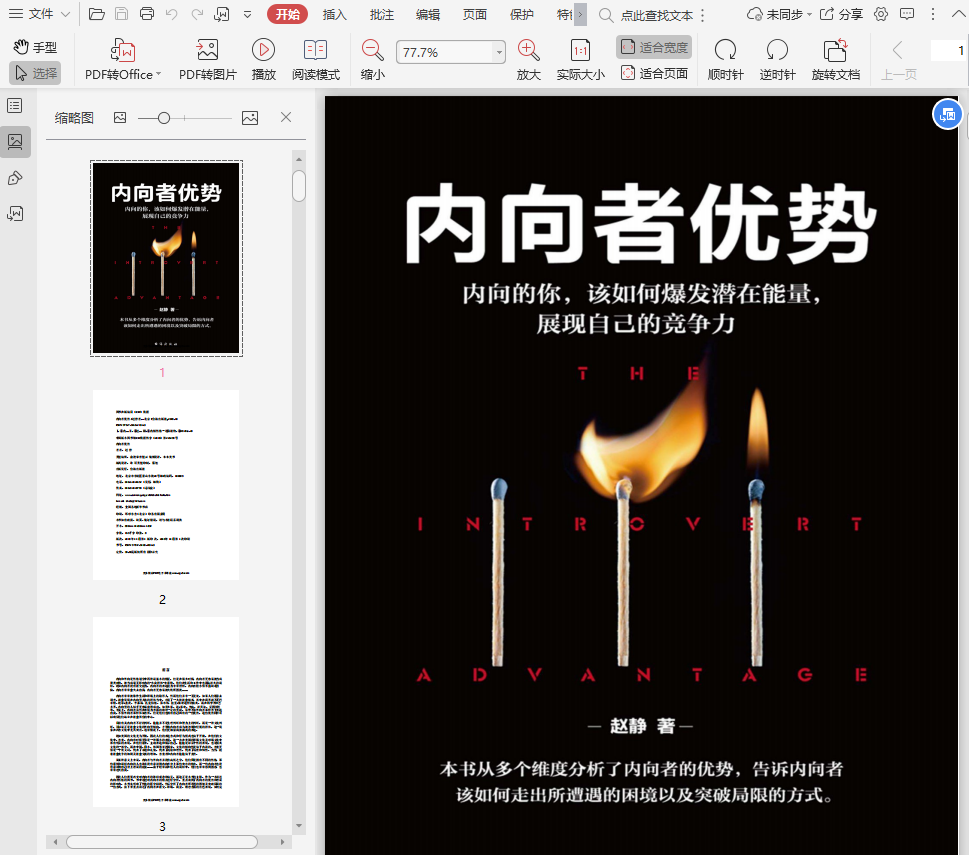Click the 未同步 cloud sync button

(779, 14)
